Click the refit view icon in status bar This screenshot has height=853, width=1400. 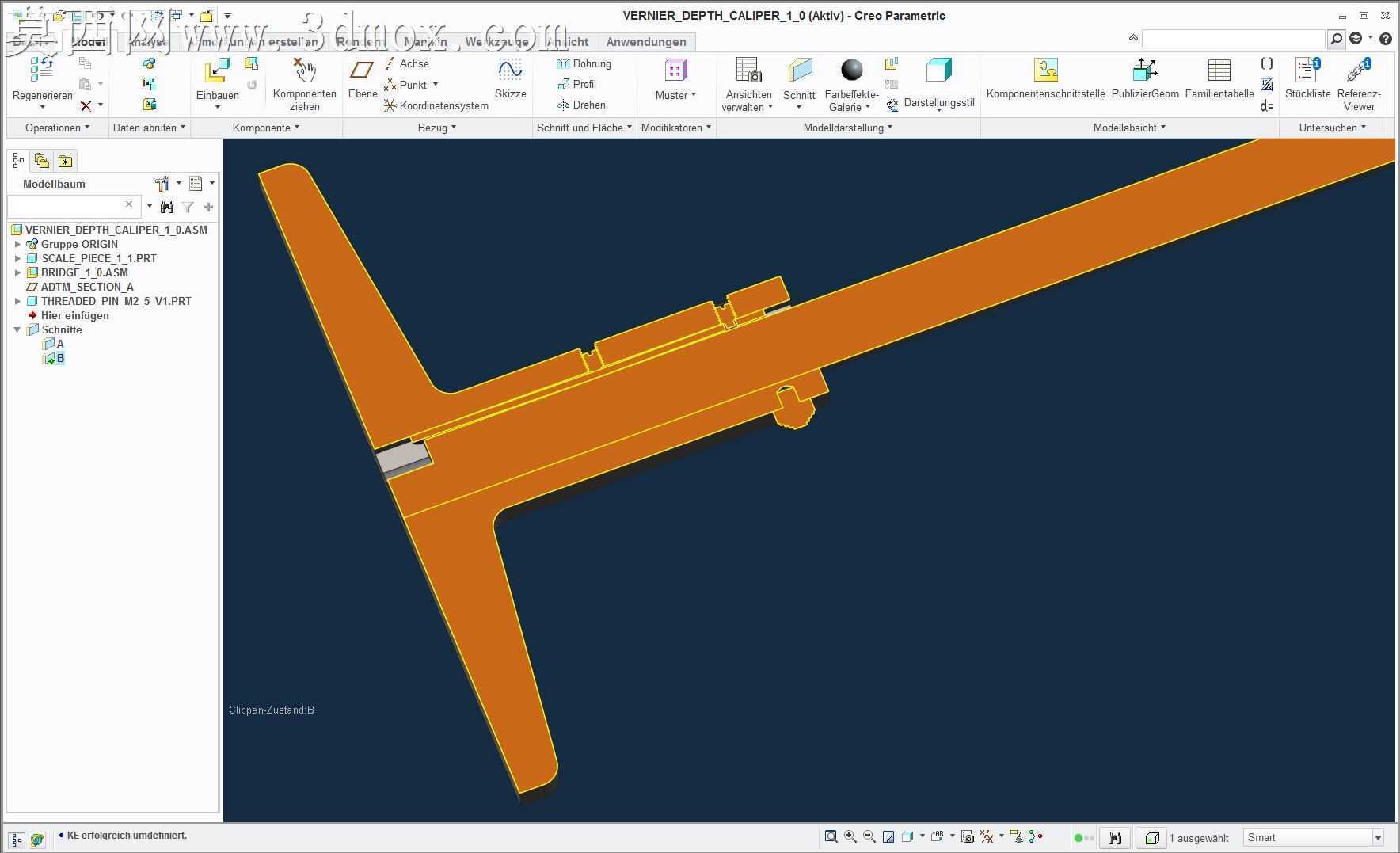[x=831, y=836]
